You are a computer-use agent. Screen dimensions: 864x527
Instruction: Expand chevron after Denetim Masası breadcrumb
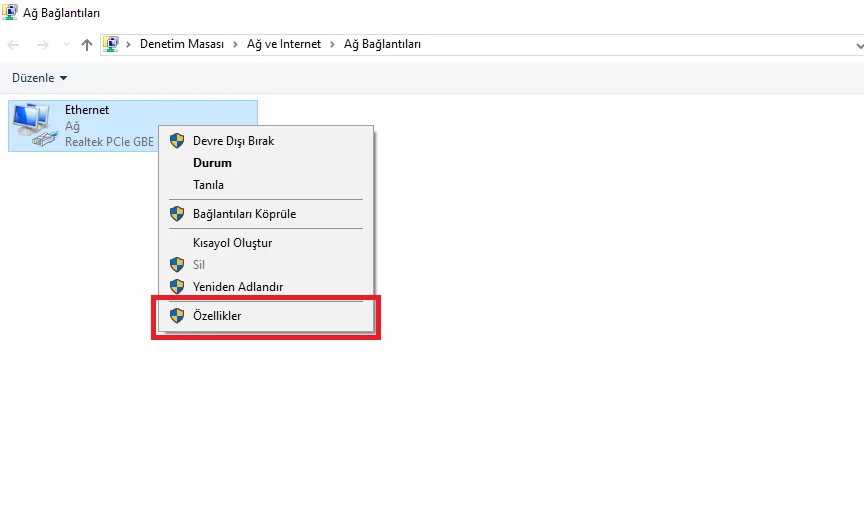coord(238,45)
